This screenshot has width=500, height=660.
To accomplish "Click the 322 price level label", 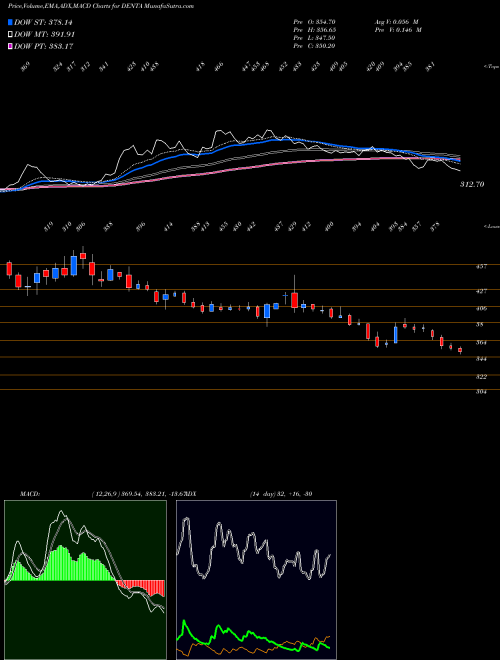I will coord(481,377).
